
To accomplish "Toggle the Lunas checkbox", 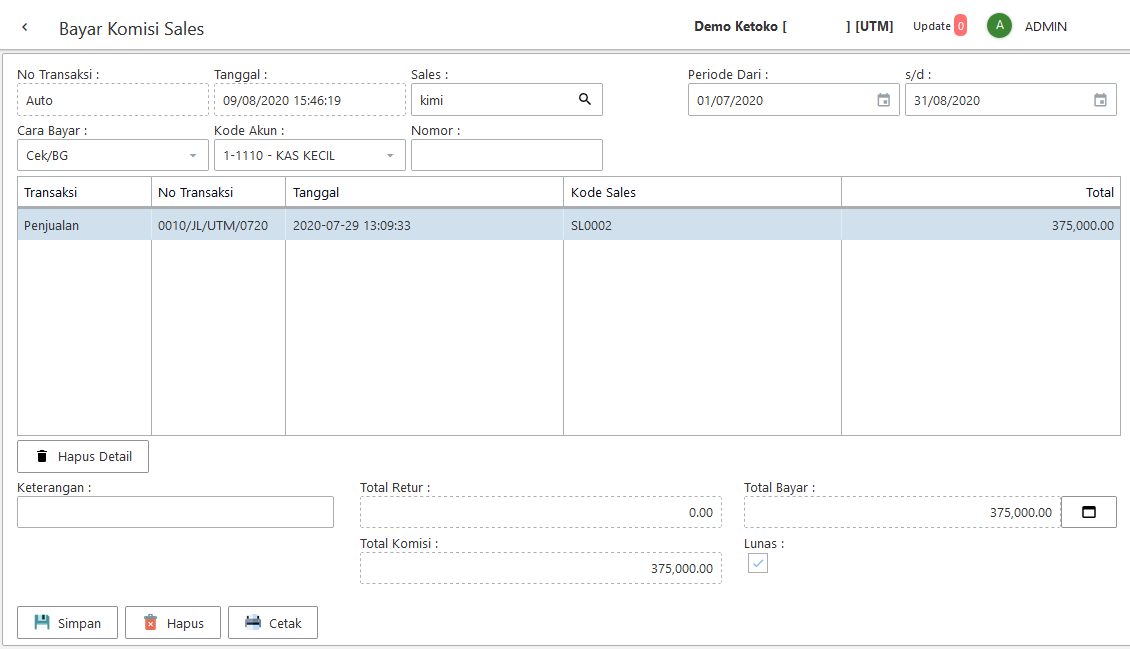I will click(758, 564).
